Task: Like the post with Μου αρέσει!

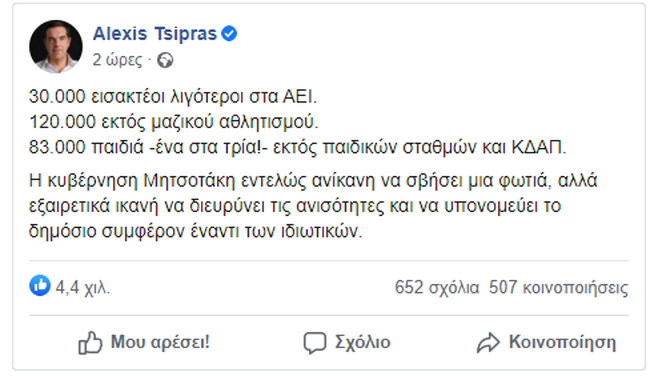Action: 144,342
